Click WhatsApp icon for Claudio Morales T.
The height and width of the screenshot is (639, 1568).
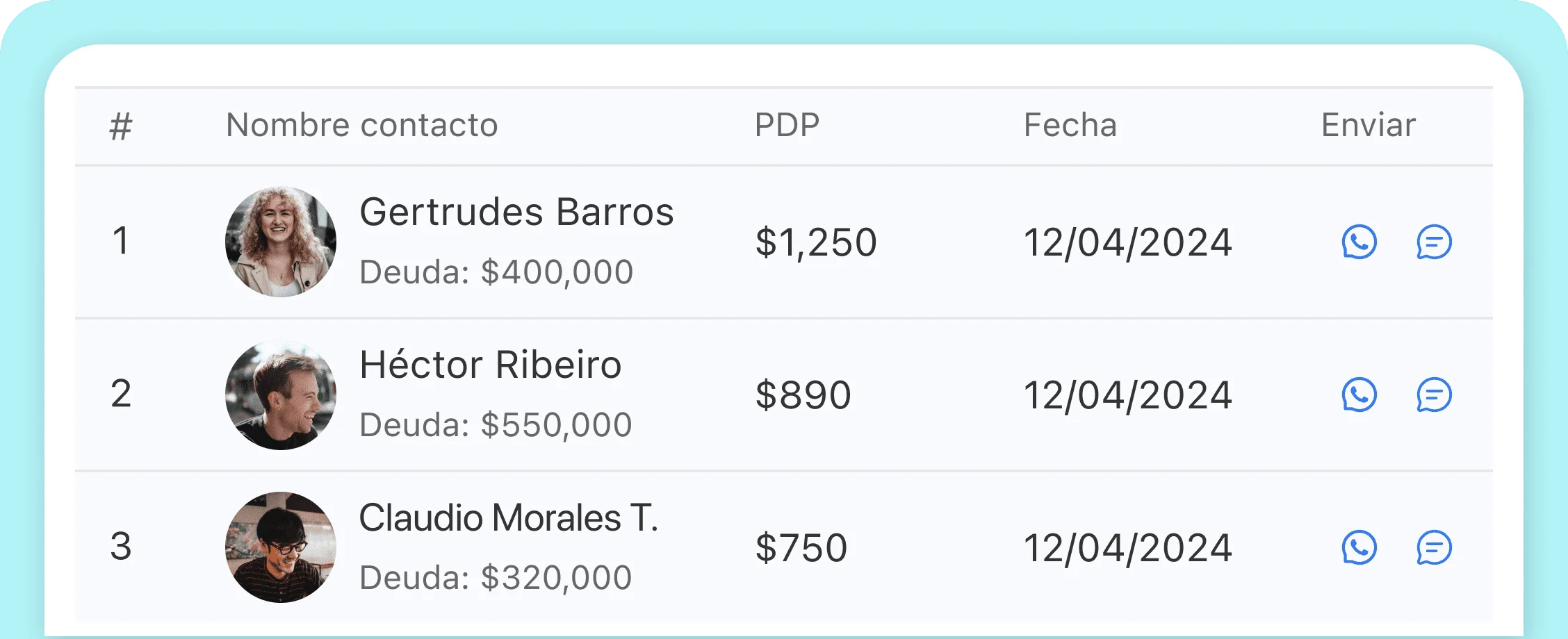[1359, 547]
